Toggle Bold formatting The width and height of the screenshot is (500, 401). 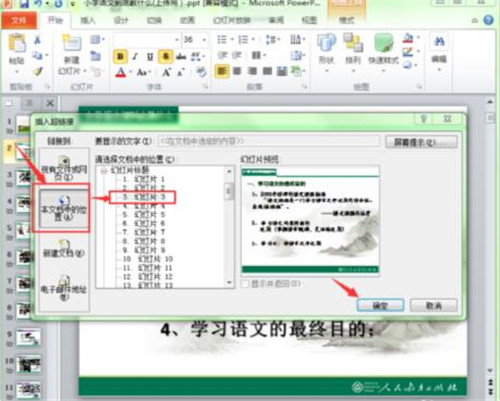(x=120, y=56)
